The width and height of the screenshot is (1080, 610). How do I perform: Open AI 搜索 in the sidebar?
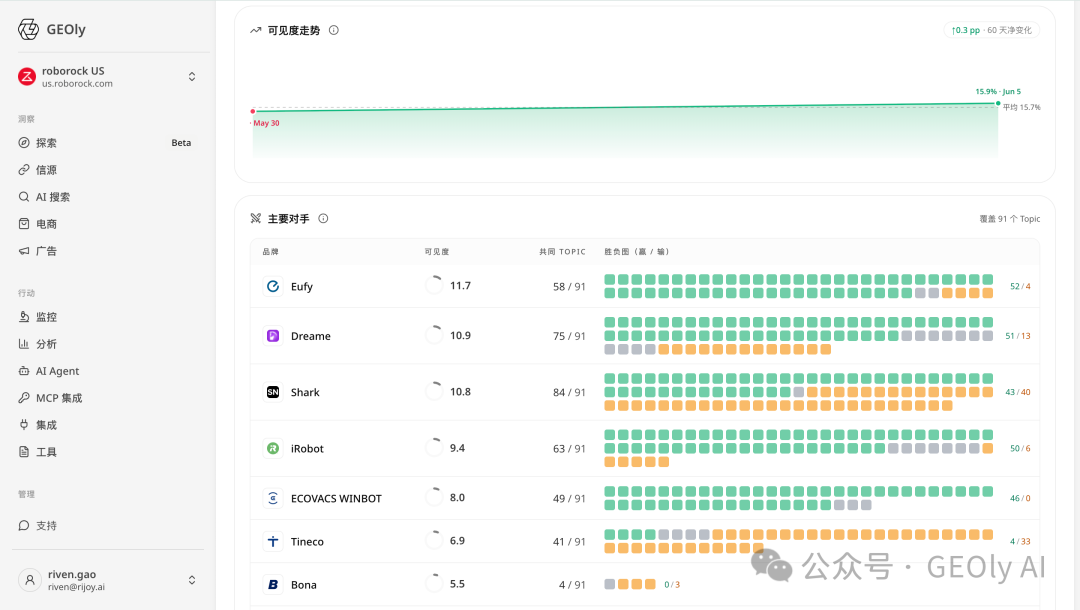point(105,197)
